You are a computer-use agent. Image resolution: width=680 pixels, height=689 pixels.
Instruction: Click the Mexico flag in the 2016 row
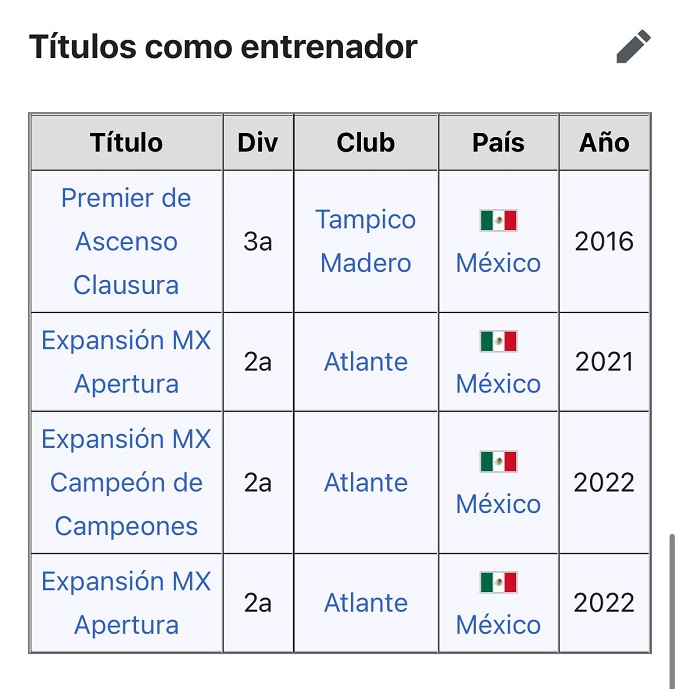click(x=498, y=220)
